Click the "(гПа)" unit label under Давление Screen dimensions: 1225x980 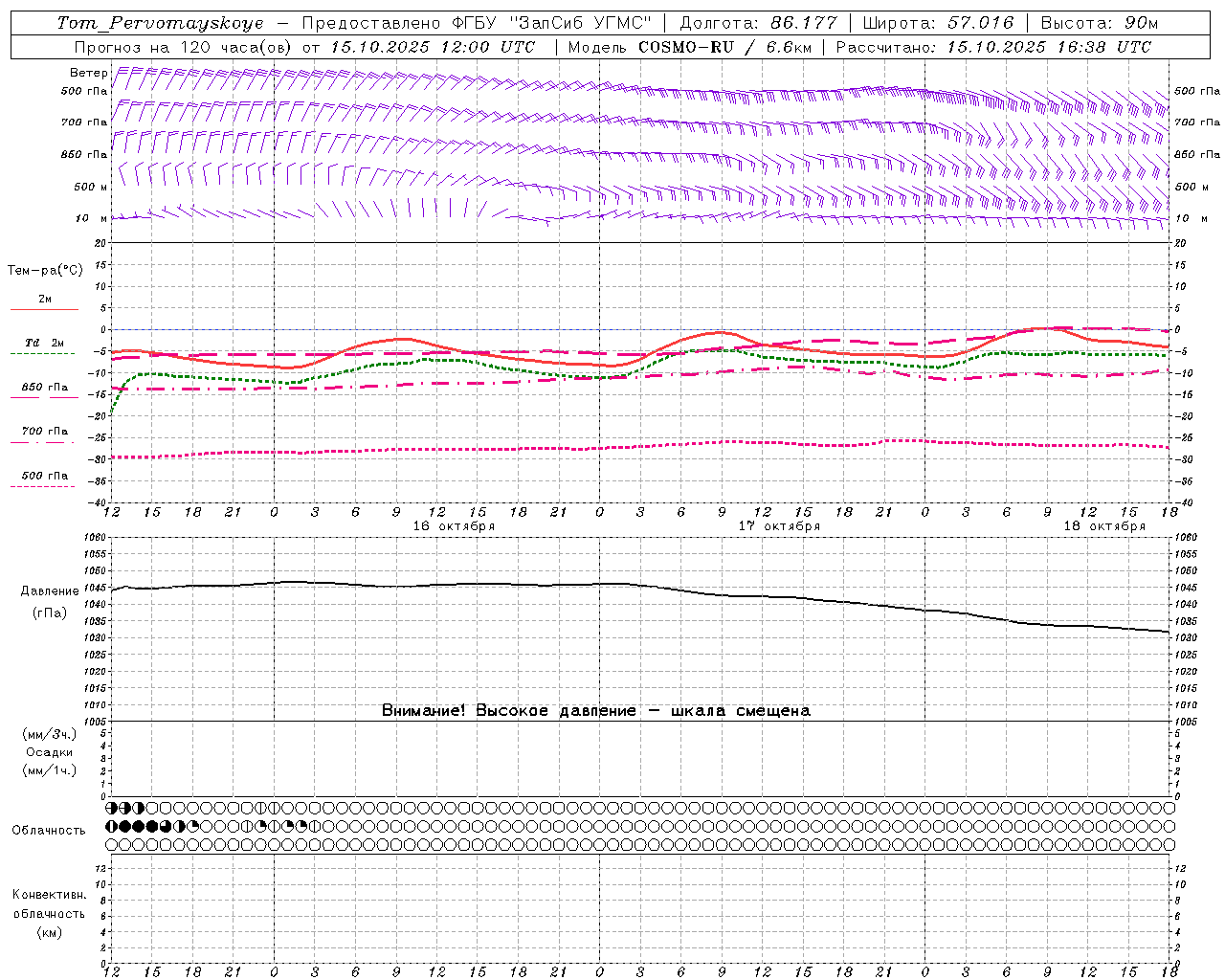50,613
